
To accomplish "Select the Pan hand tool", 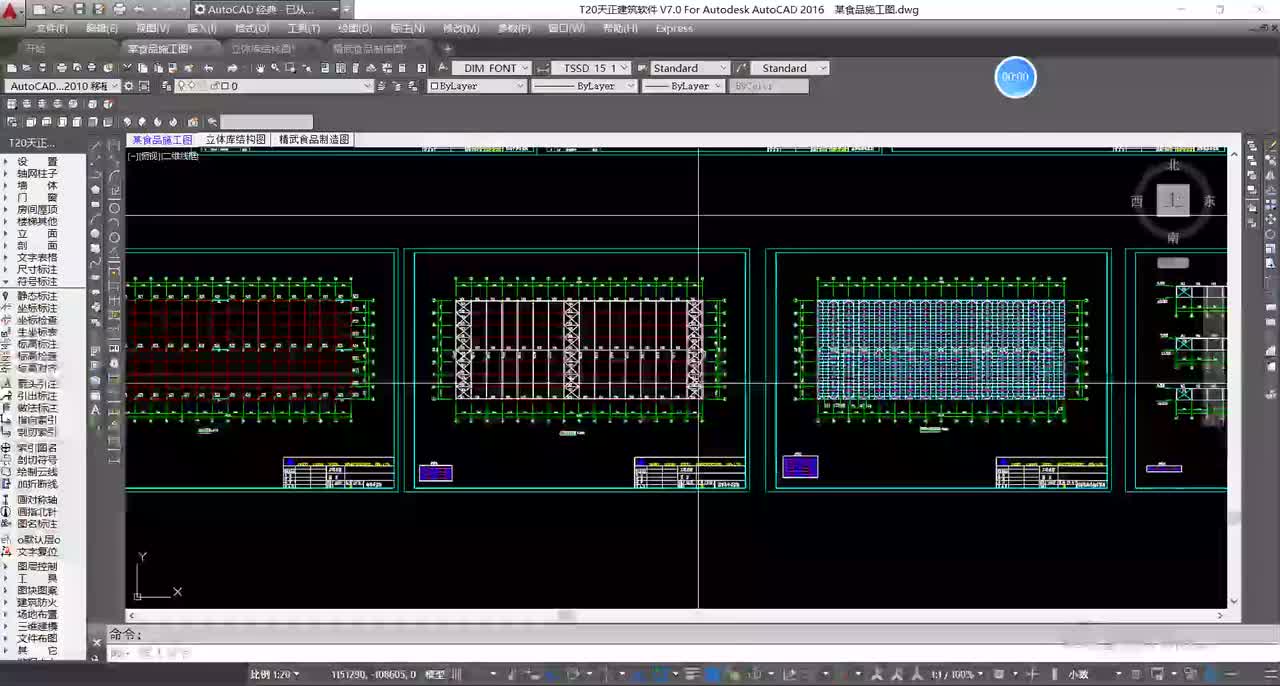I will tap(260, 68).
